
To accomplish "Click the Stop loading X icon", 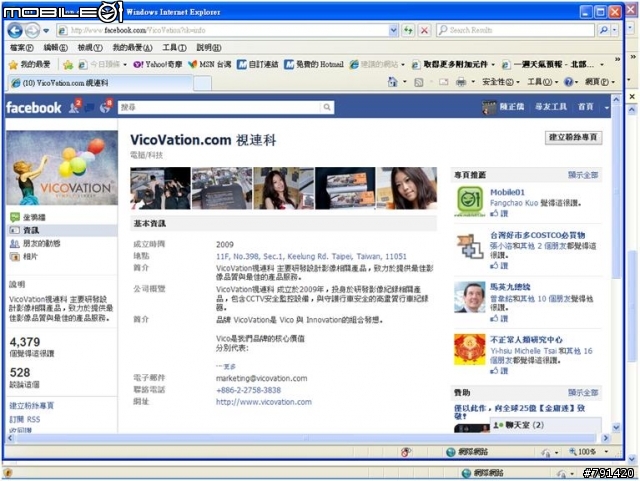I will click(424, 30).
